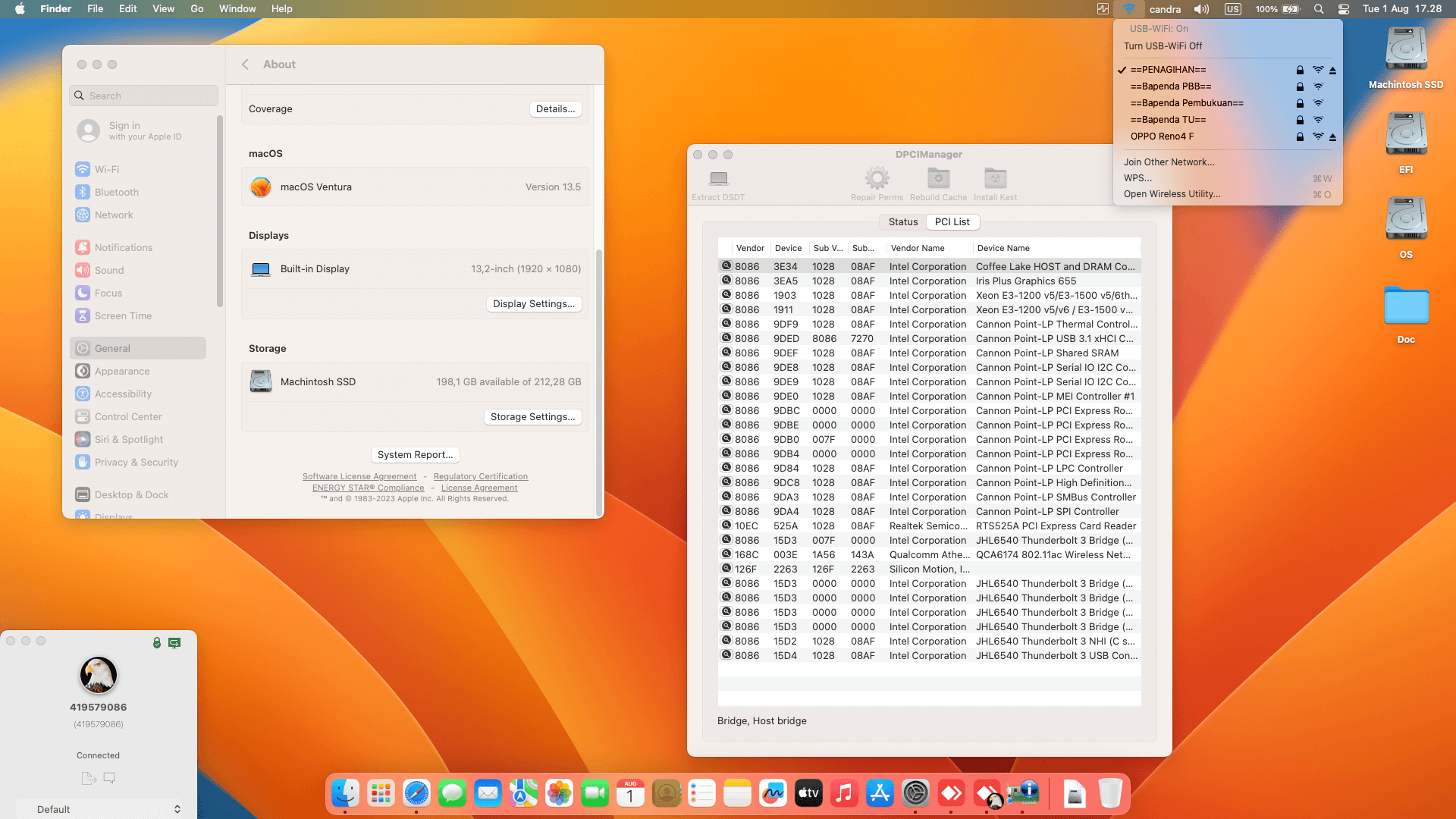The height and width of the screenshot is (819, 1456).
Task: Open the Window menu
Action: click(237, 9)
